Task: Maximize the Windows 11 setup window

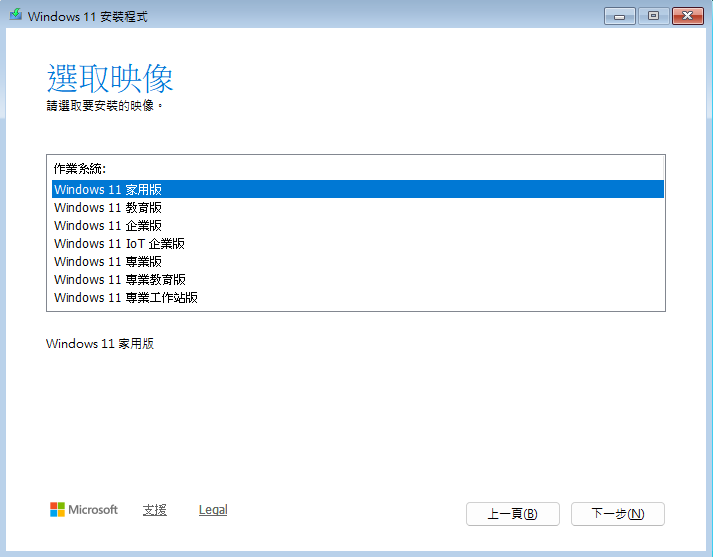Action: [x=653, y=16]
